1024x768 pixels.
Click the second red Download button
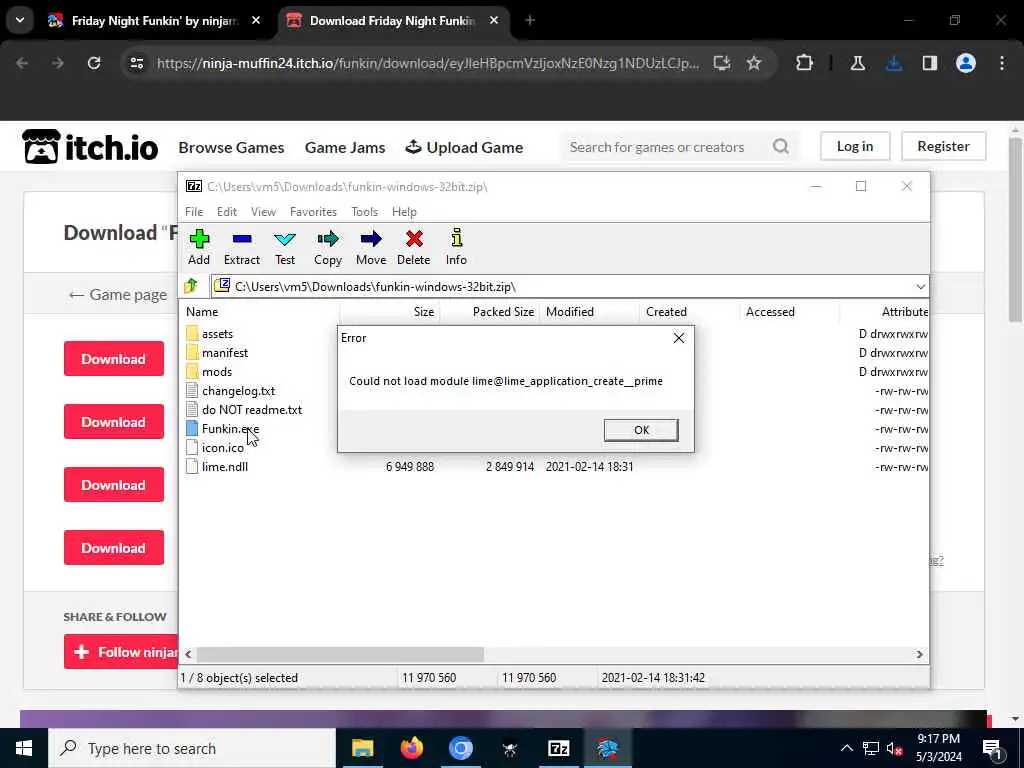click(x=114, y=421)
